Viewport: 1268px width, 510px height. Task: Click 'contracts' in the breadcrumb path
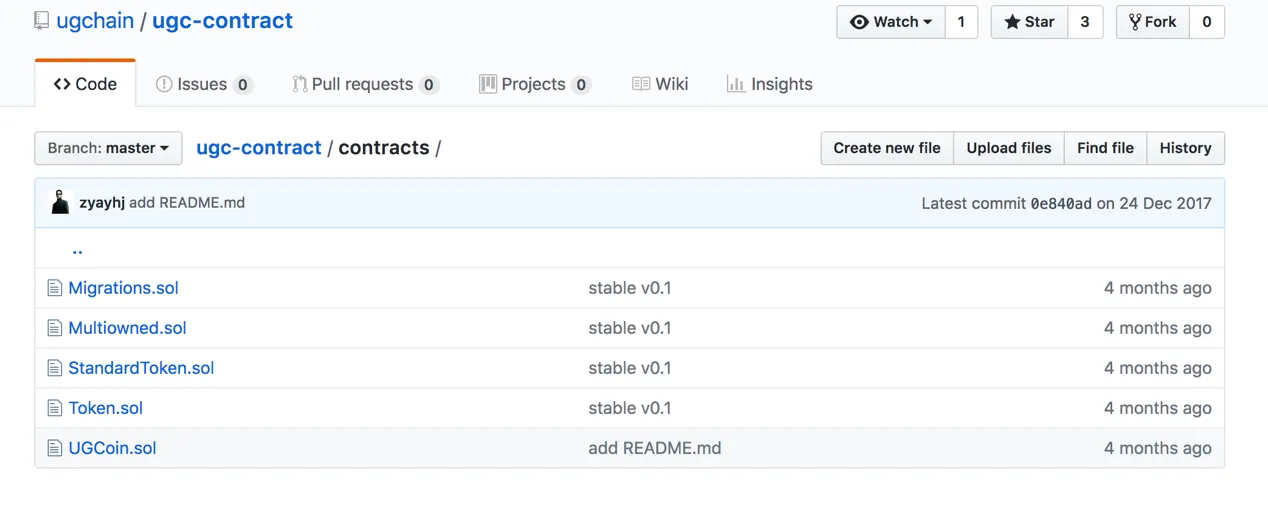point(384,148)
